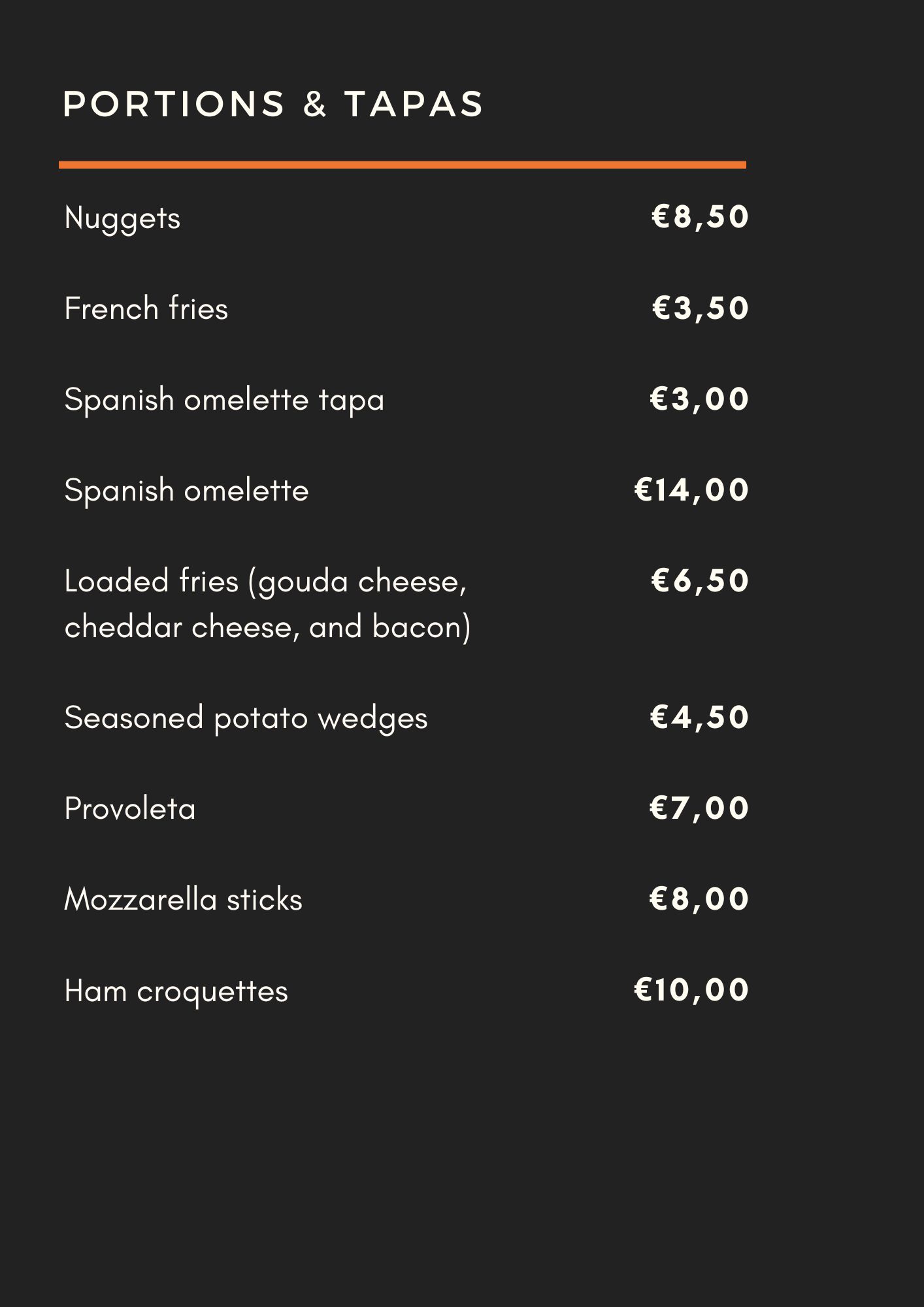Click the Provoleta price €7,00
Image resolution: width=924 pixels, height=1307 pixels.
(699, 808)
